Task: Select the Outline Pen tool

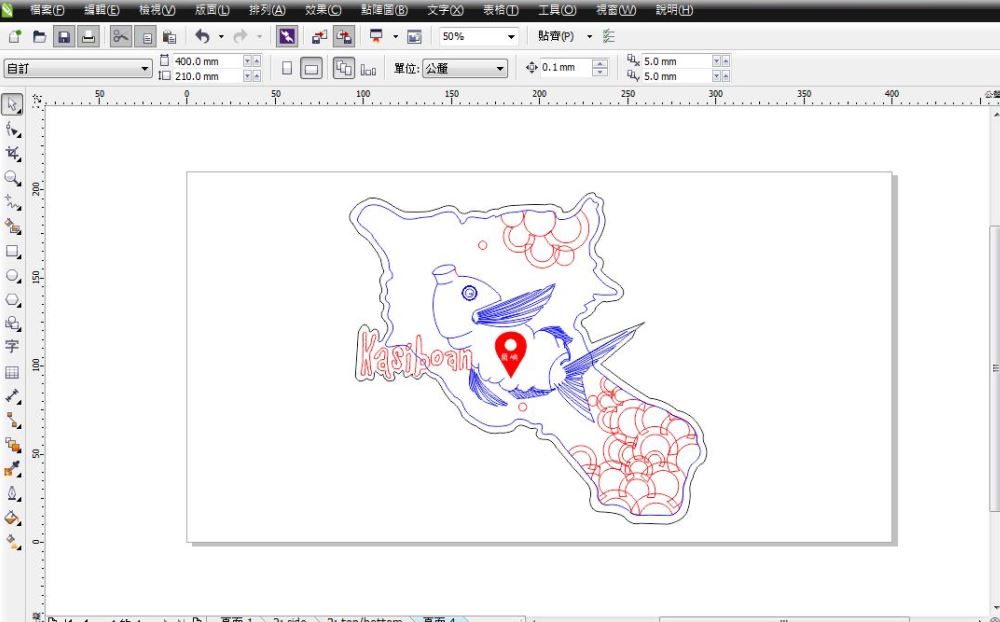Action: click(x=13, y=494)
